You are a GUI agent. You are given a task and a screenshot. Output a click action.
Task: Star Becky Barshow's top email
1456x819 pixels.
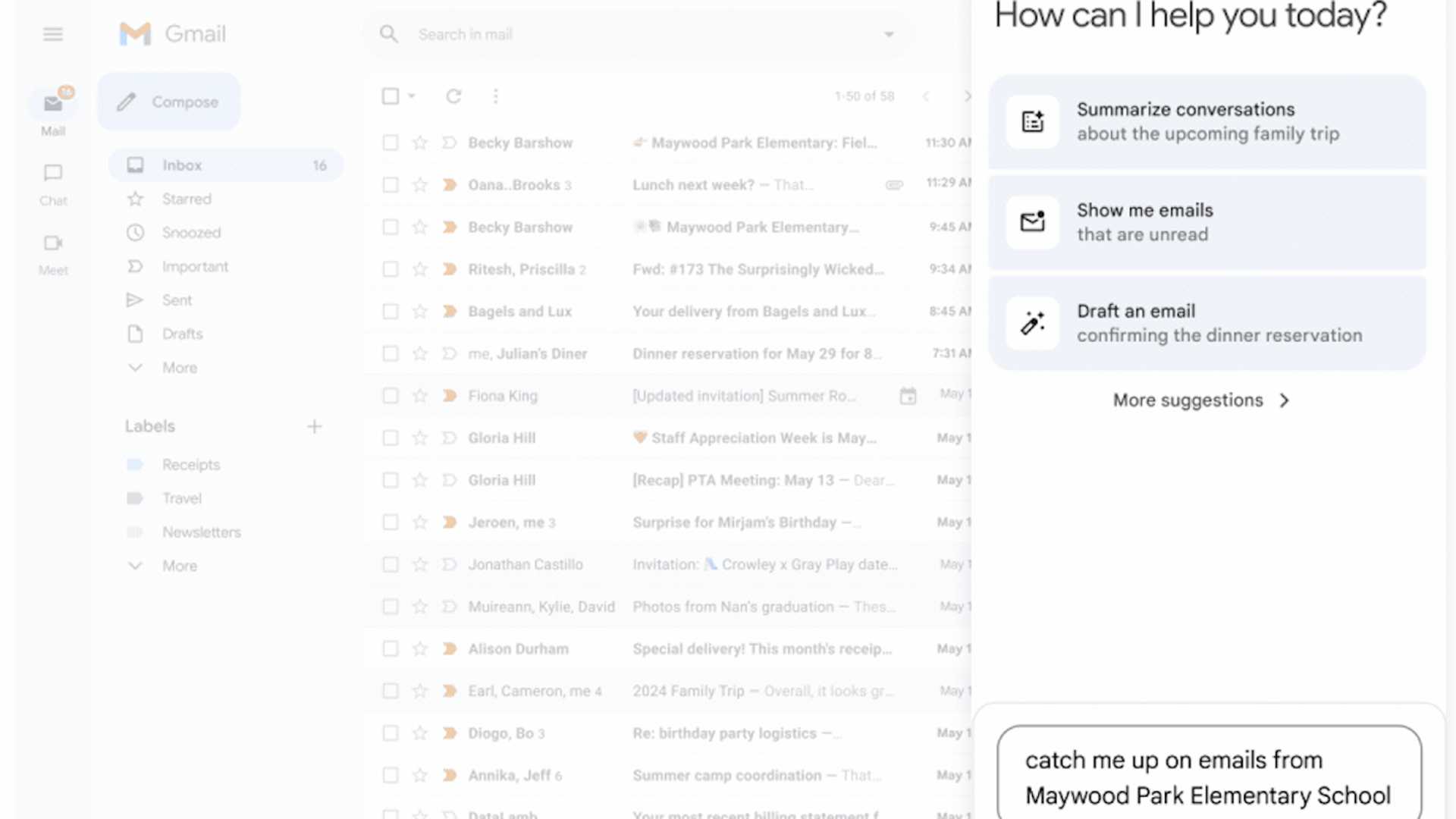[x=419, y=143]
